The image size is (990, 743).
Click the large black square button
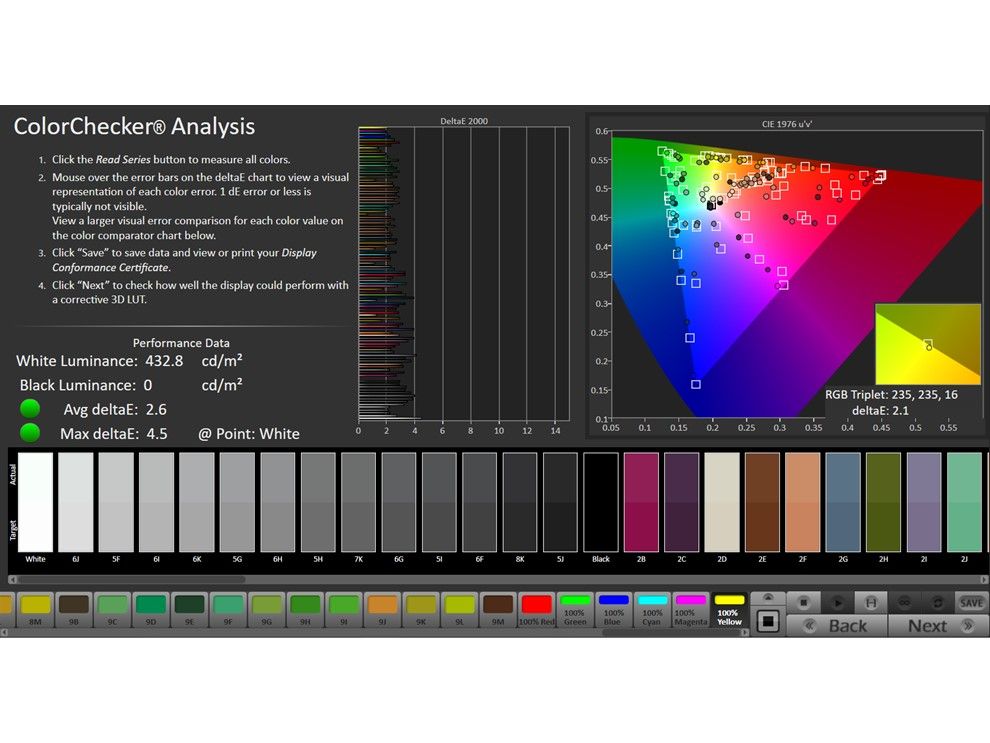pyautogui.click(x=768, y=621)
